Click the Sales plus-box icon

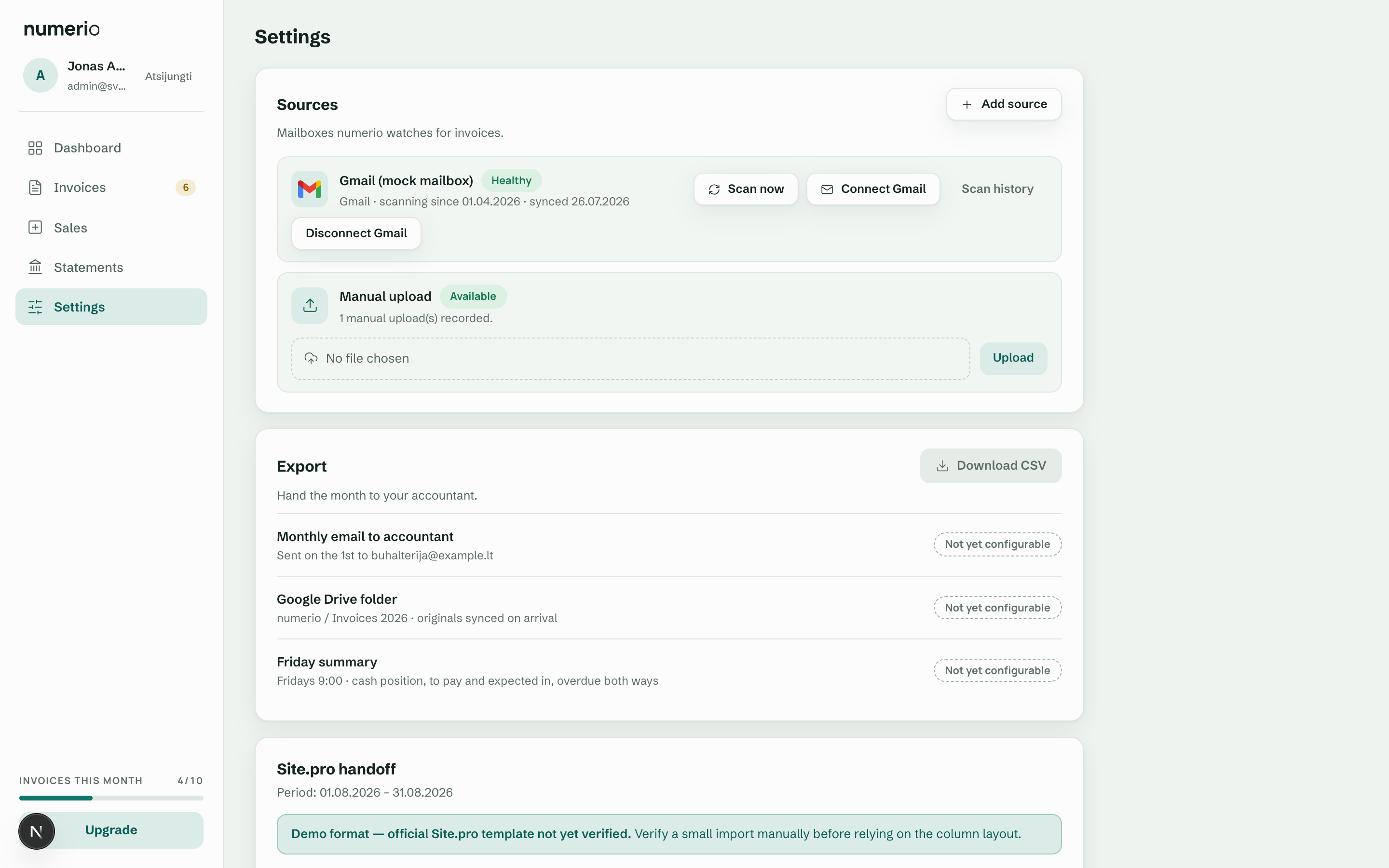click(35, 227)
